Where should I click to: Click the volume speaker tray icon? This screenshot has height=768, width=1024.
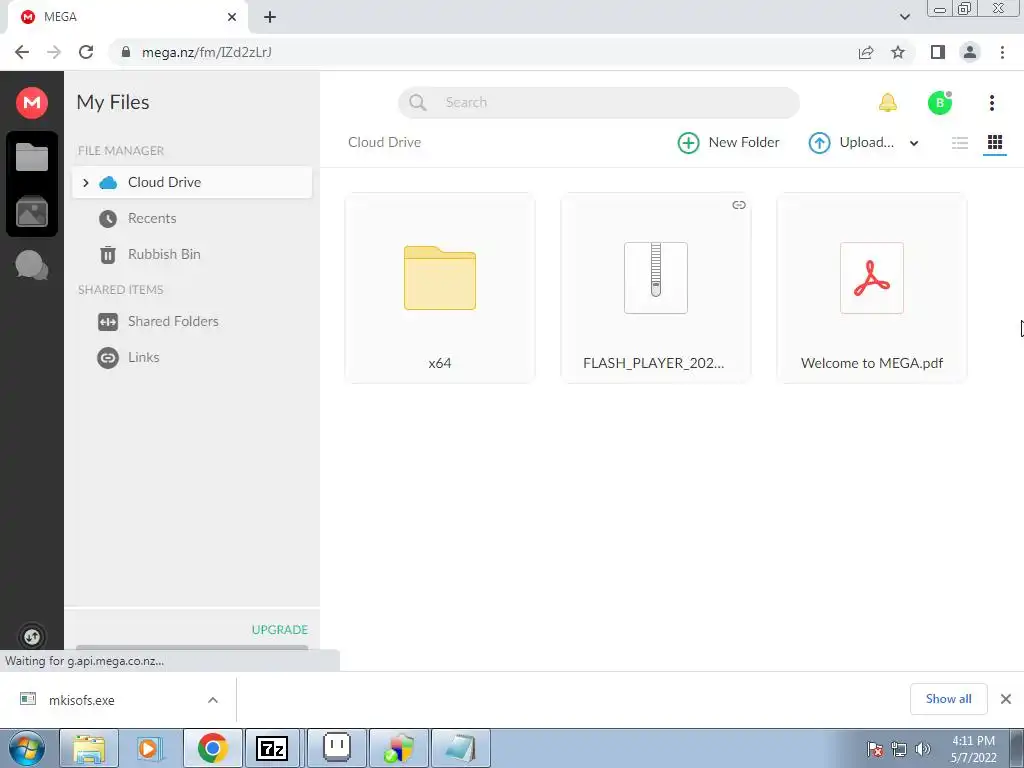(x=923, y=749)
